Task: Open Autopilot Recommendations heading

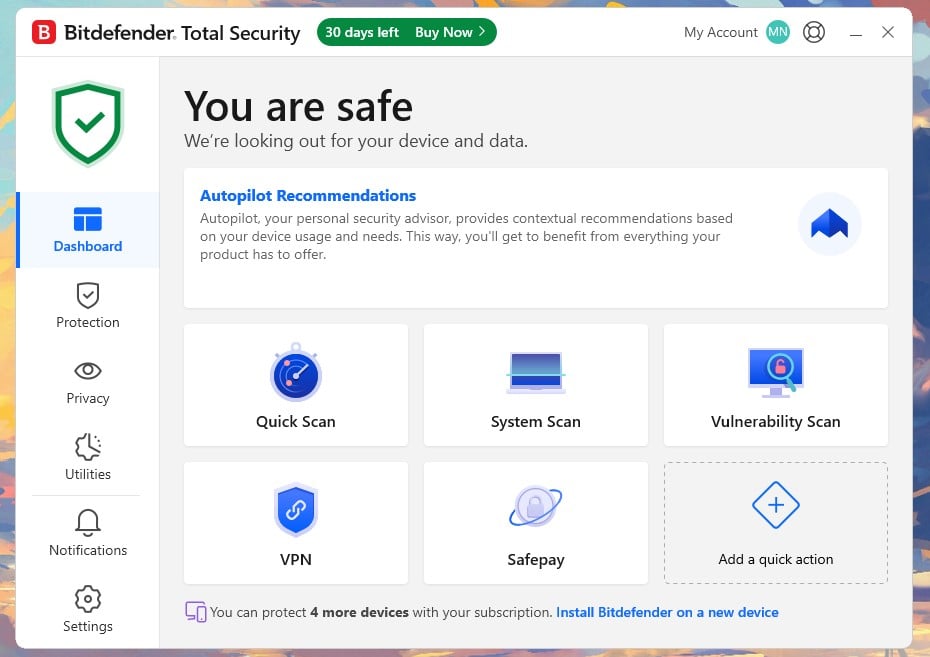Action: [308, 196]
